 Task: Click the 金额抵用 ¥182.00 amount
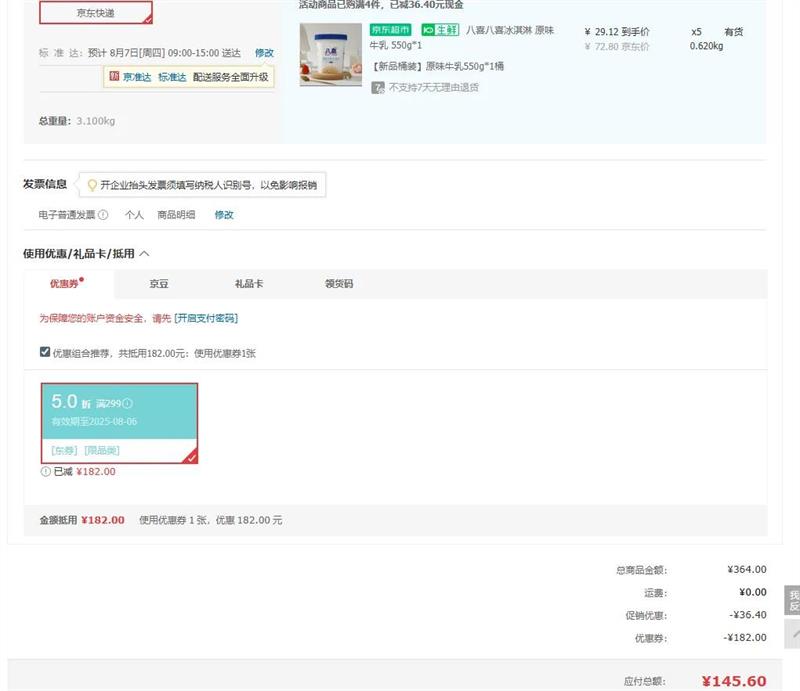[103, 520]
